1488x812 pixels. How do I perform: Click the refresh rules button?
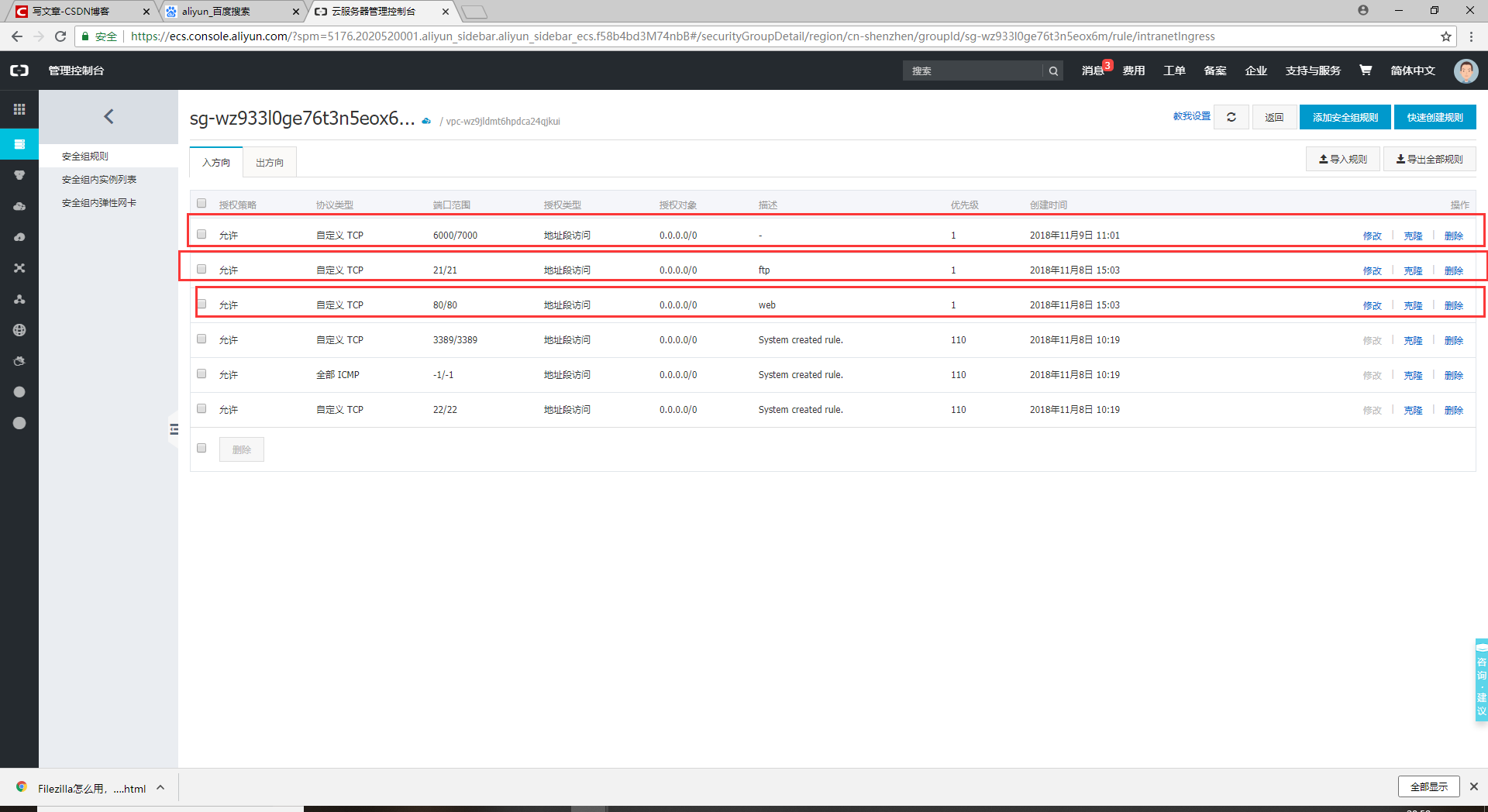1231,117
